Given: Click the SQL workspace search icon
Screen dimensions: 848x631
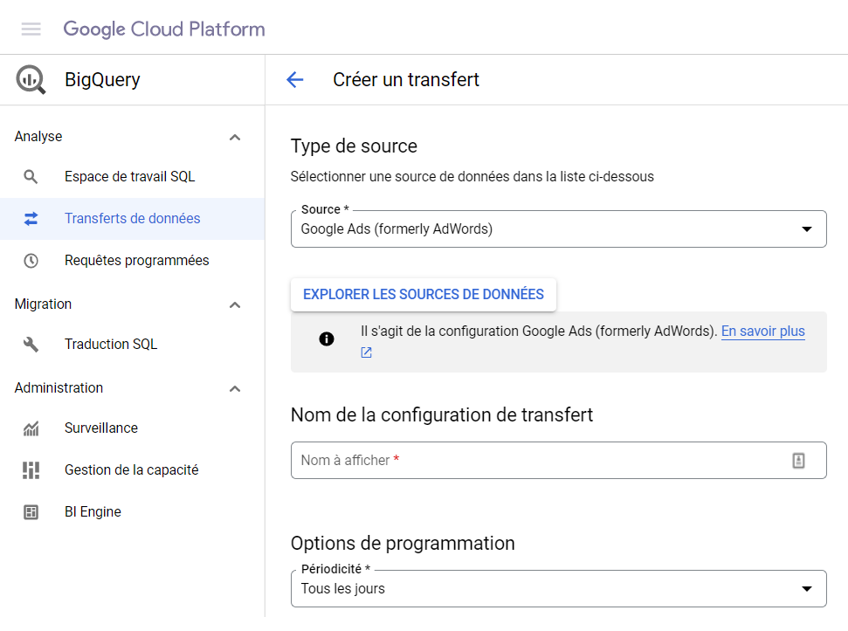Looking at the screenshot, I should point(31,177).
